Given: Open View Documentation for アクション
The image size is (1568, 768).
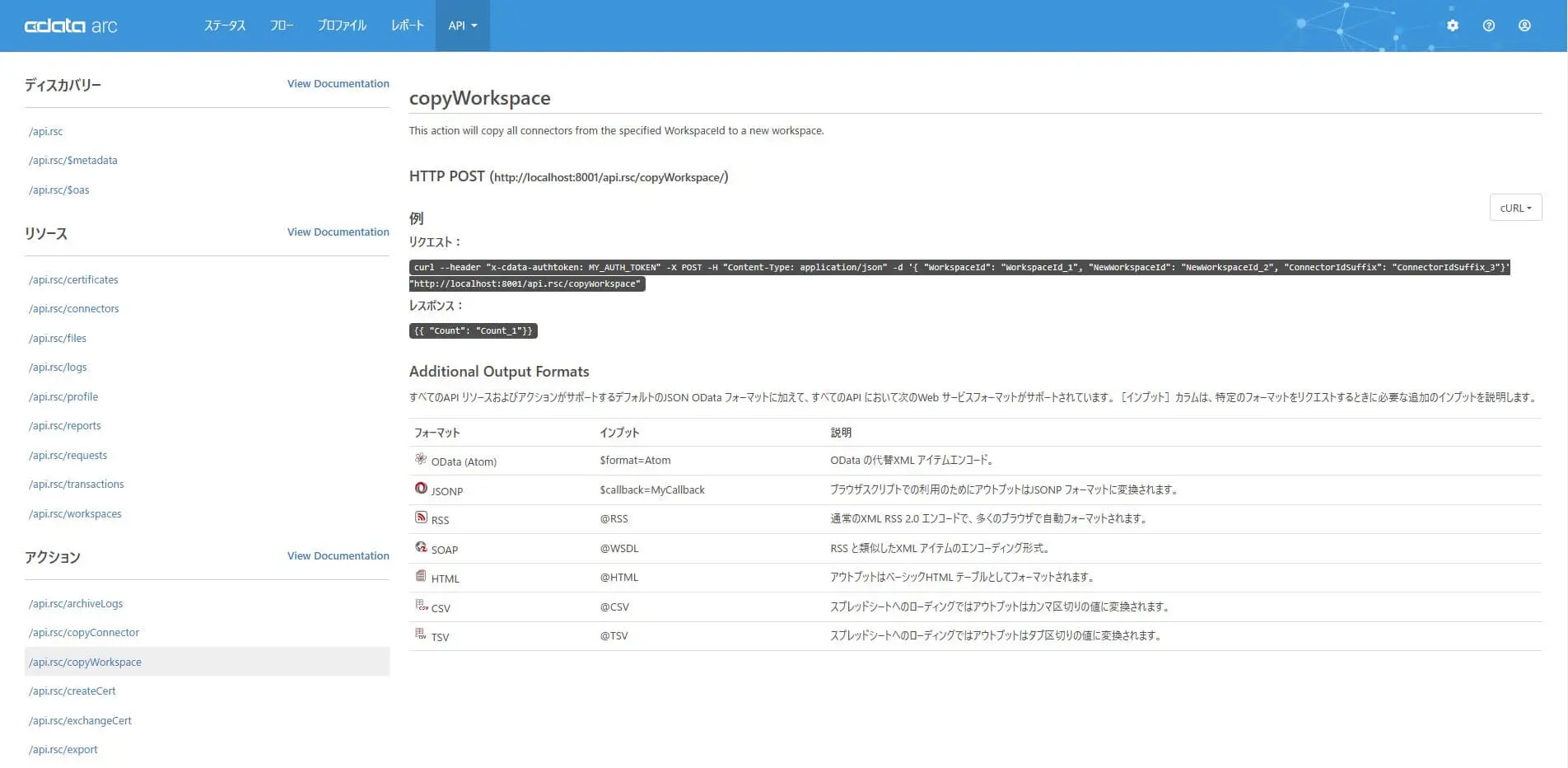Looking at the screenshot, I should [x=338, y=556].
